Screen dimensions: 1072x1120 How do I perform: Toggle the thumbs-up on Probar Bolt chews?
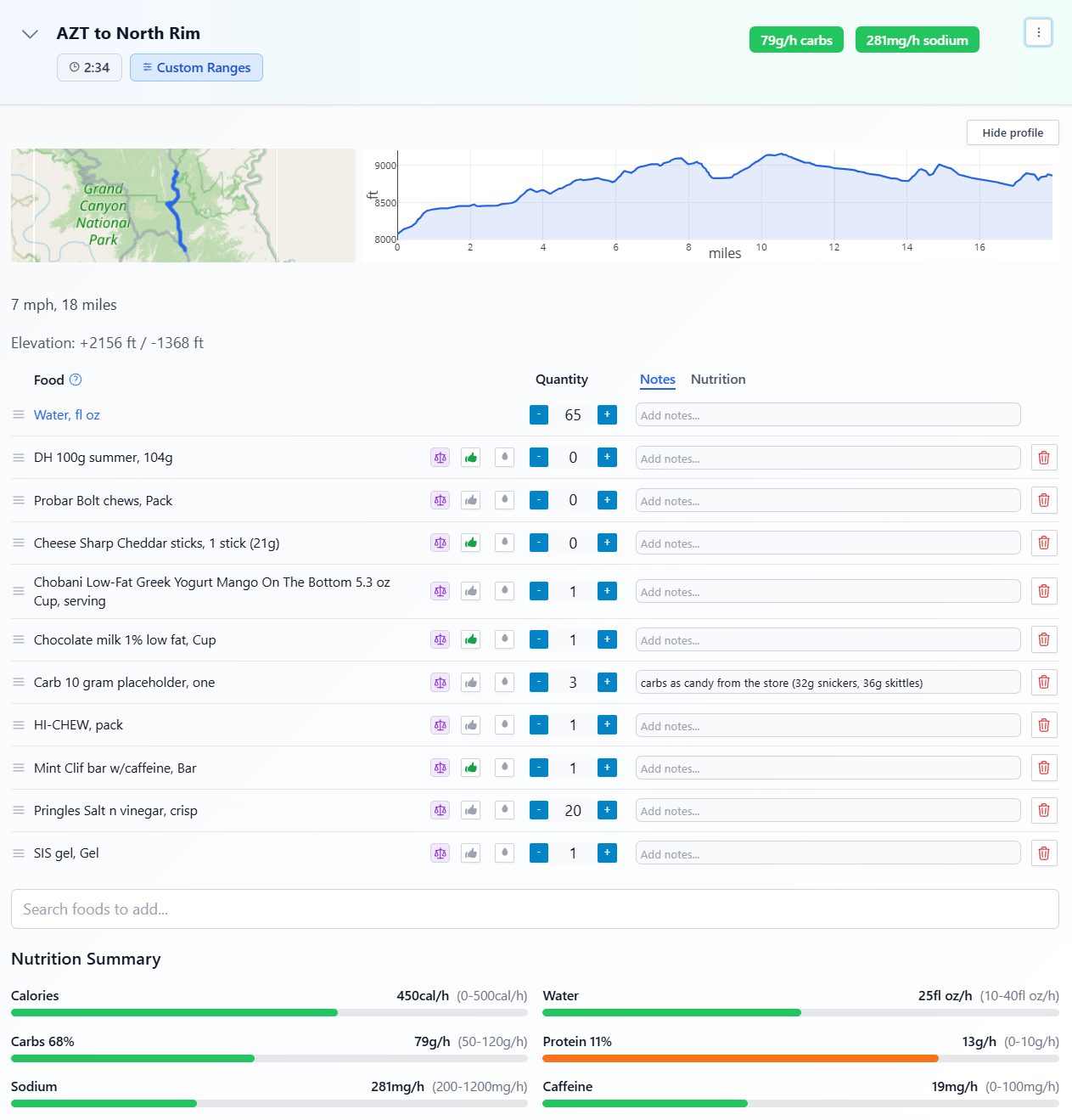click(x=470, y=500)
